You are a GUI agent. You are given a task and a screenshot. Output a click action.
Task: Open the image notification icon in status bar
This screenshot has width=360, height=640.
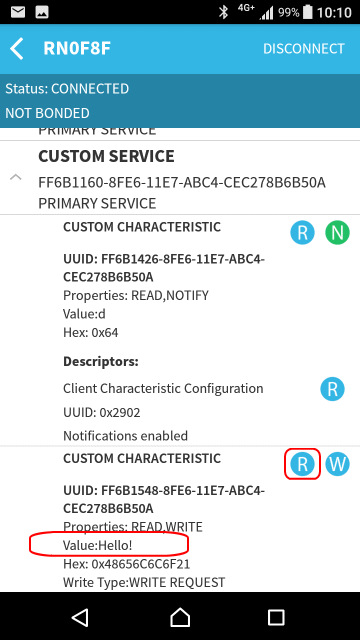42,12
